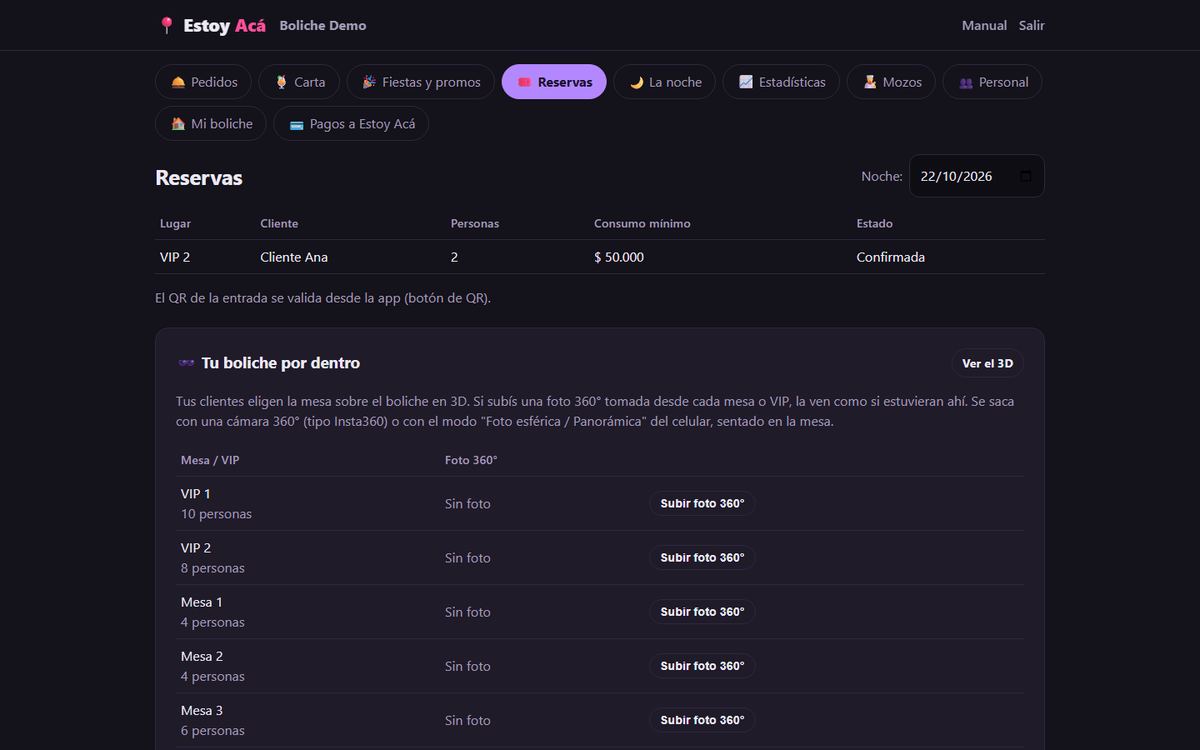Click the moon icon for La noche
1200x750 pixels.
point(636,82)
